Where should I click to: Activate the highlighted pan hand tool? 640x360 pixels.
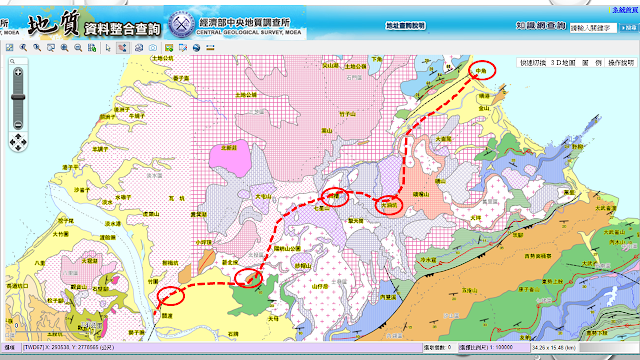tap(122, 48)
